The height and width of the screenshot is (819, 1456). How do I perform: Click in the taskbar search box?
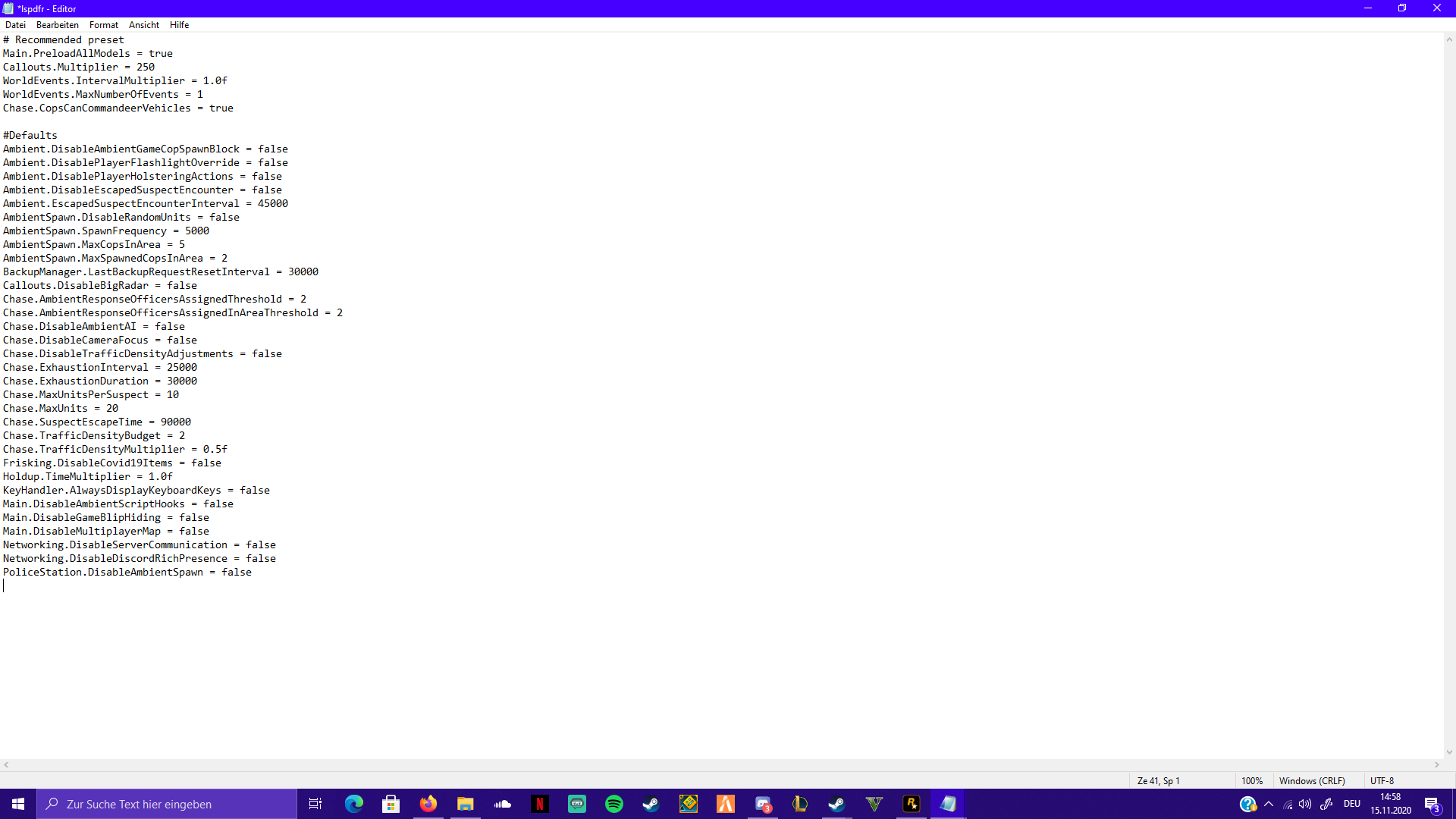pos(167,804)
